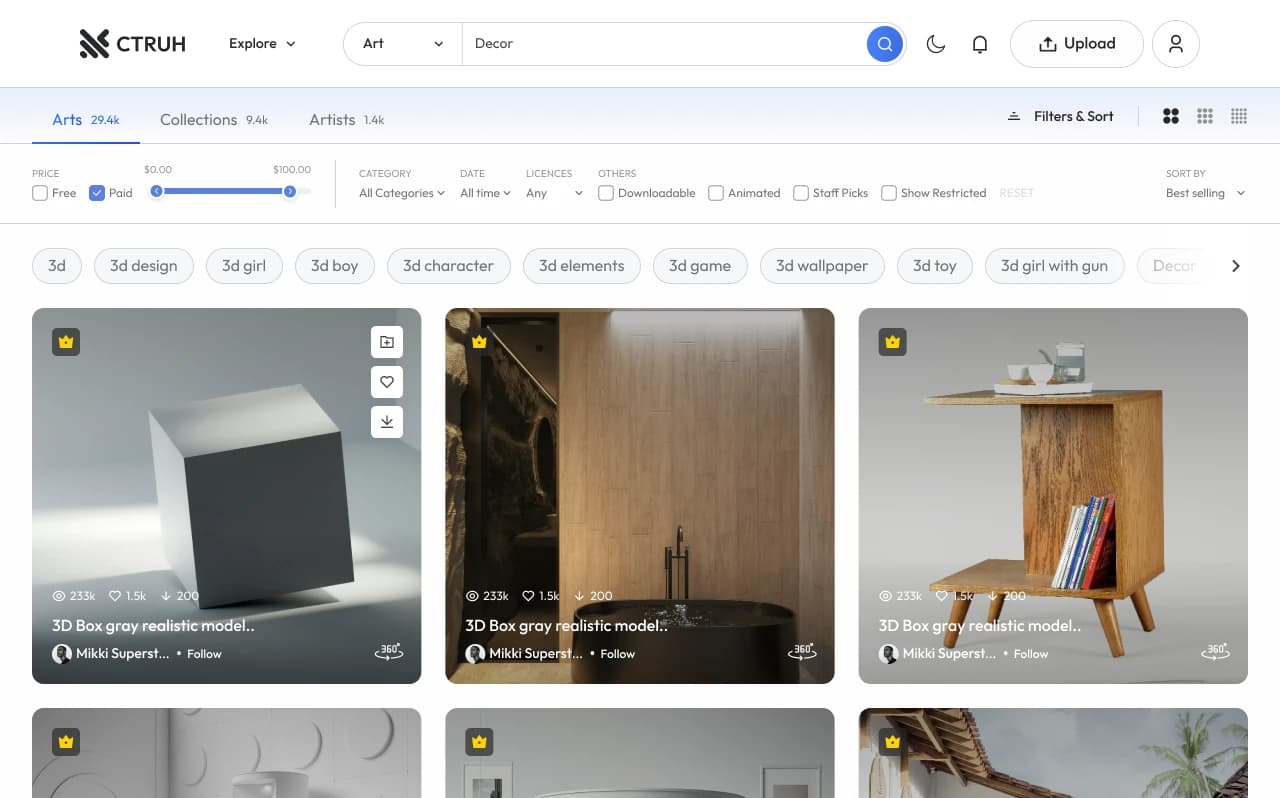
Task: Open the All Categories dropdown
Action: click(x=402, y=193)
